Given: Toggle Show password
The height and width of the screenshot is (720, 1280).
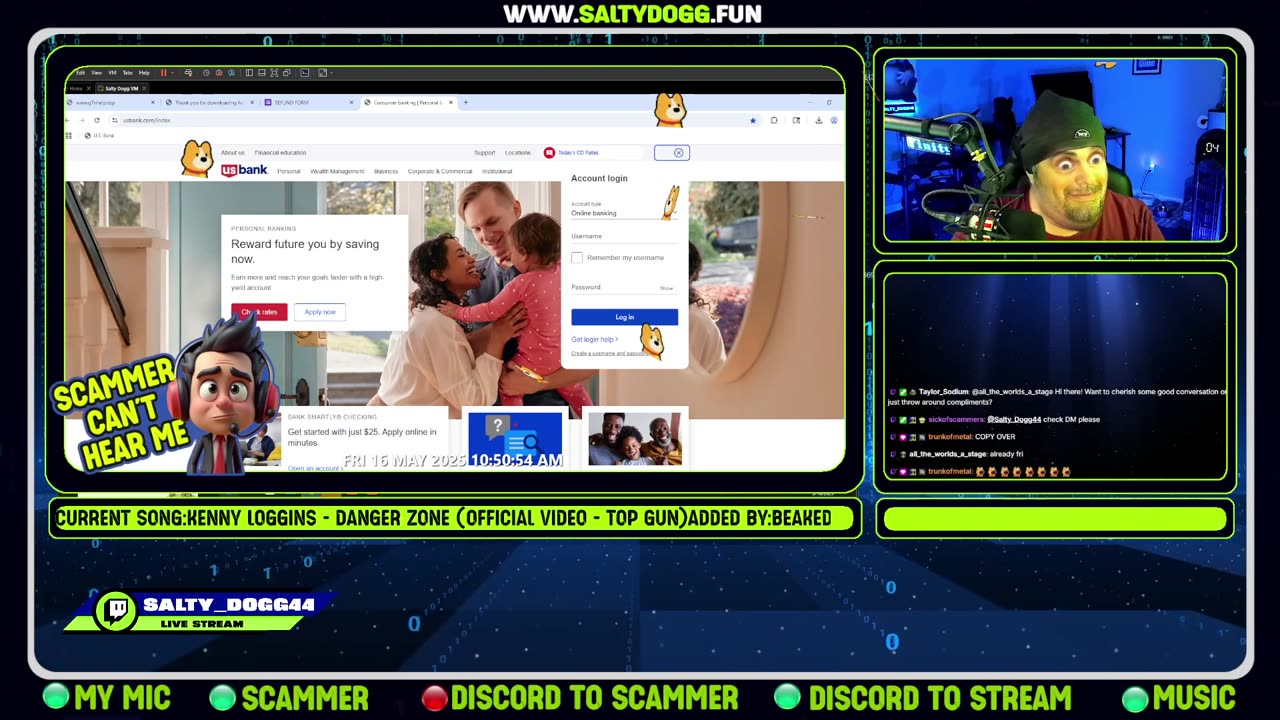Looking at the screenshot, I should pos(666,288).
